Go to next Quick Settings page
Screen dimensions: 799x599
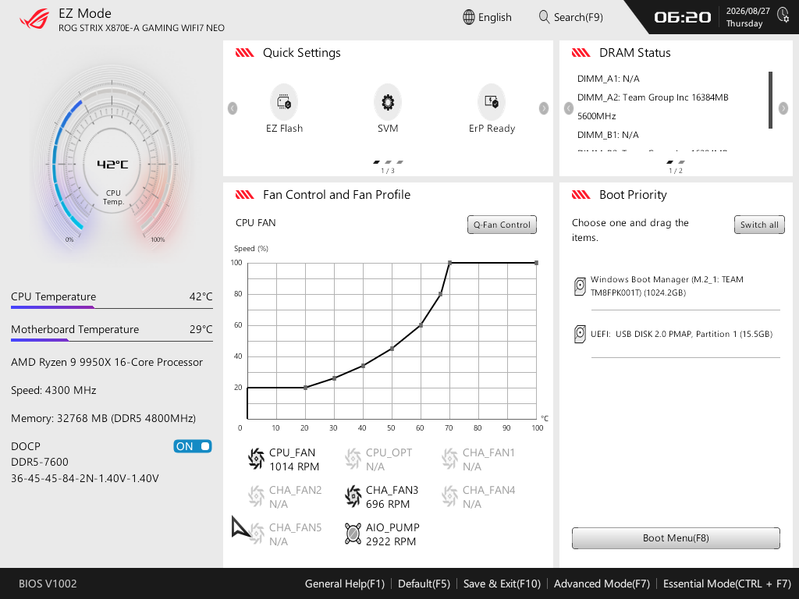pyautogui.click(x=544, y=108)
